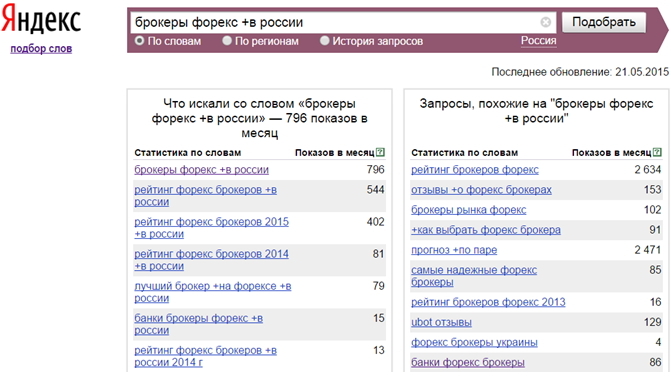Open link 'форекс брокеры украины'
The height and width of the screenshot is (377, 671).
(x=474, y=342)
